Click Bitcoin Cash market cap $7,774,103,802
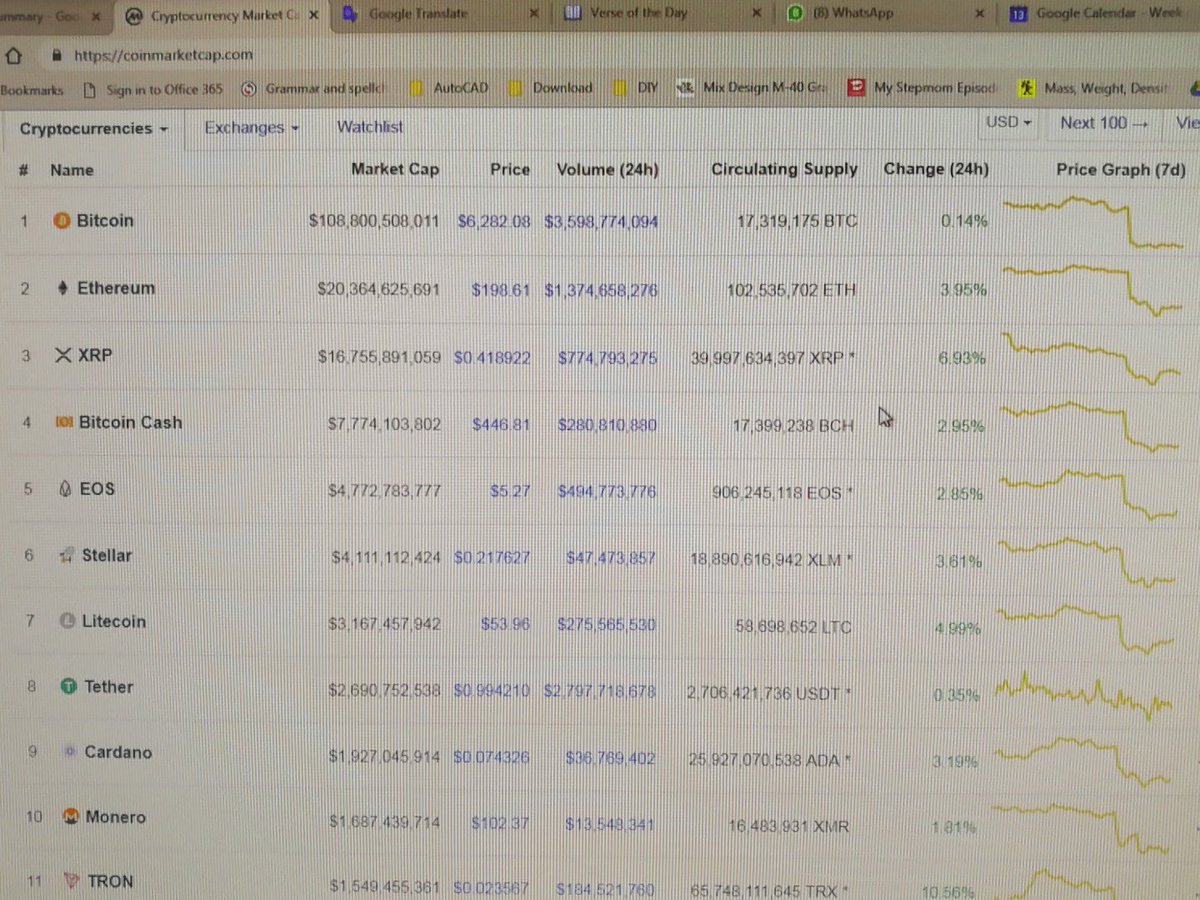This screenshot has height=900, width=1200. [384, 424]
